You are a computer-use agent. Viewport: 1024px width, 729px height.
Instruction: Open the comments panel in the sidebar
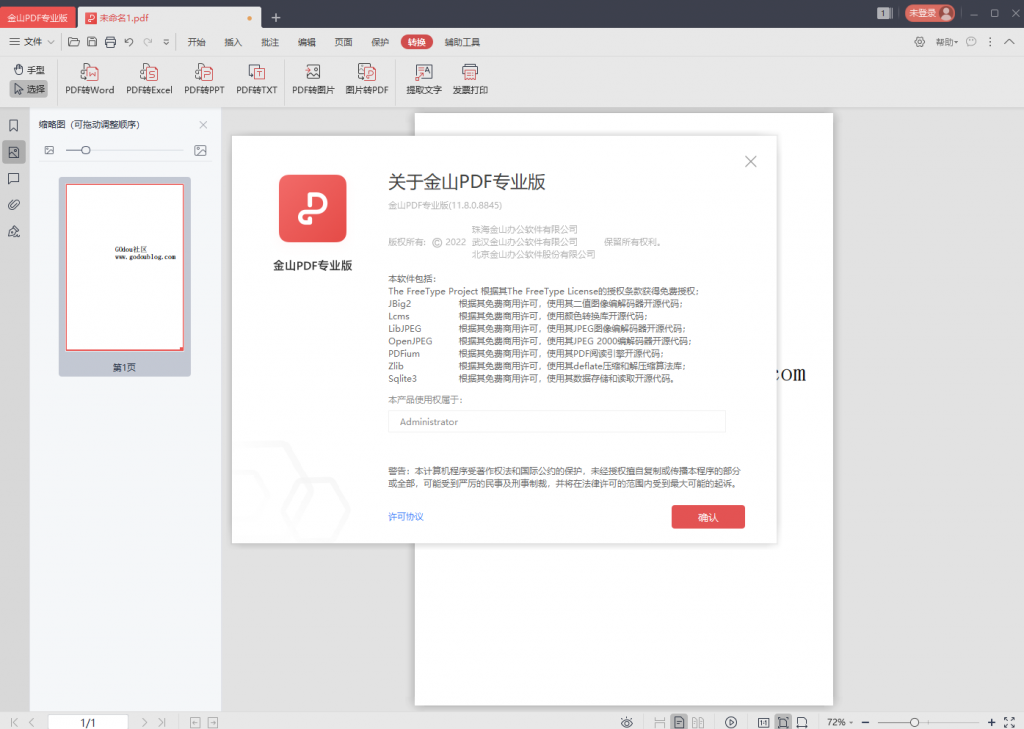[13, 180]
